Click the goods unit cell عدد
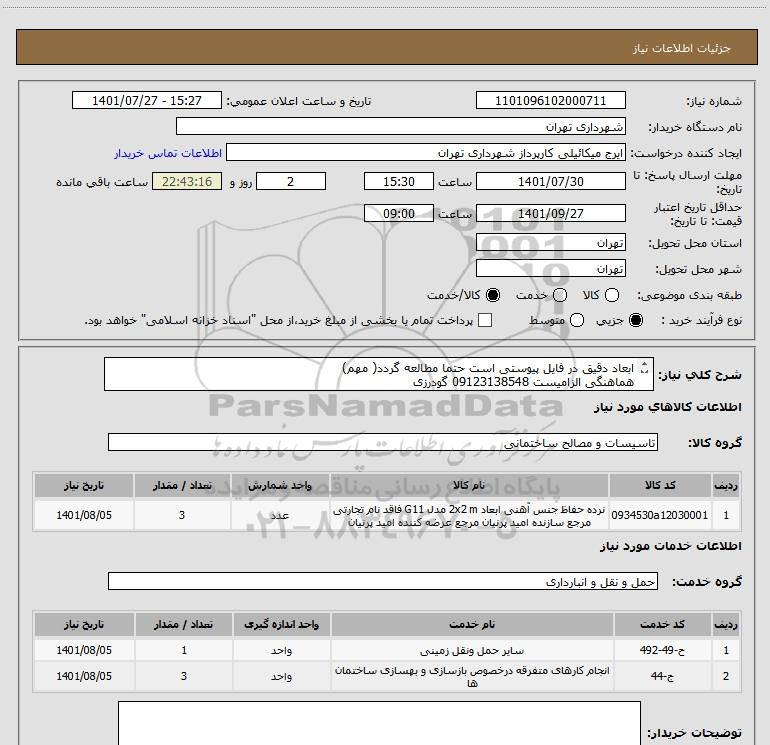Screen dimensions: 770x745 (280, 515)
